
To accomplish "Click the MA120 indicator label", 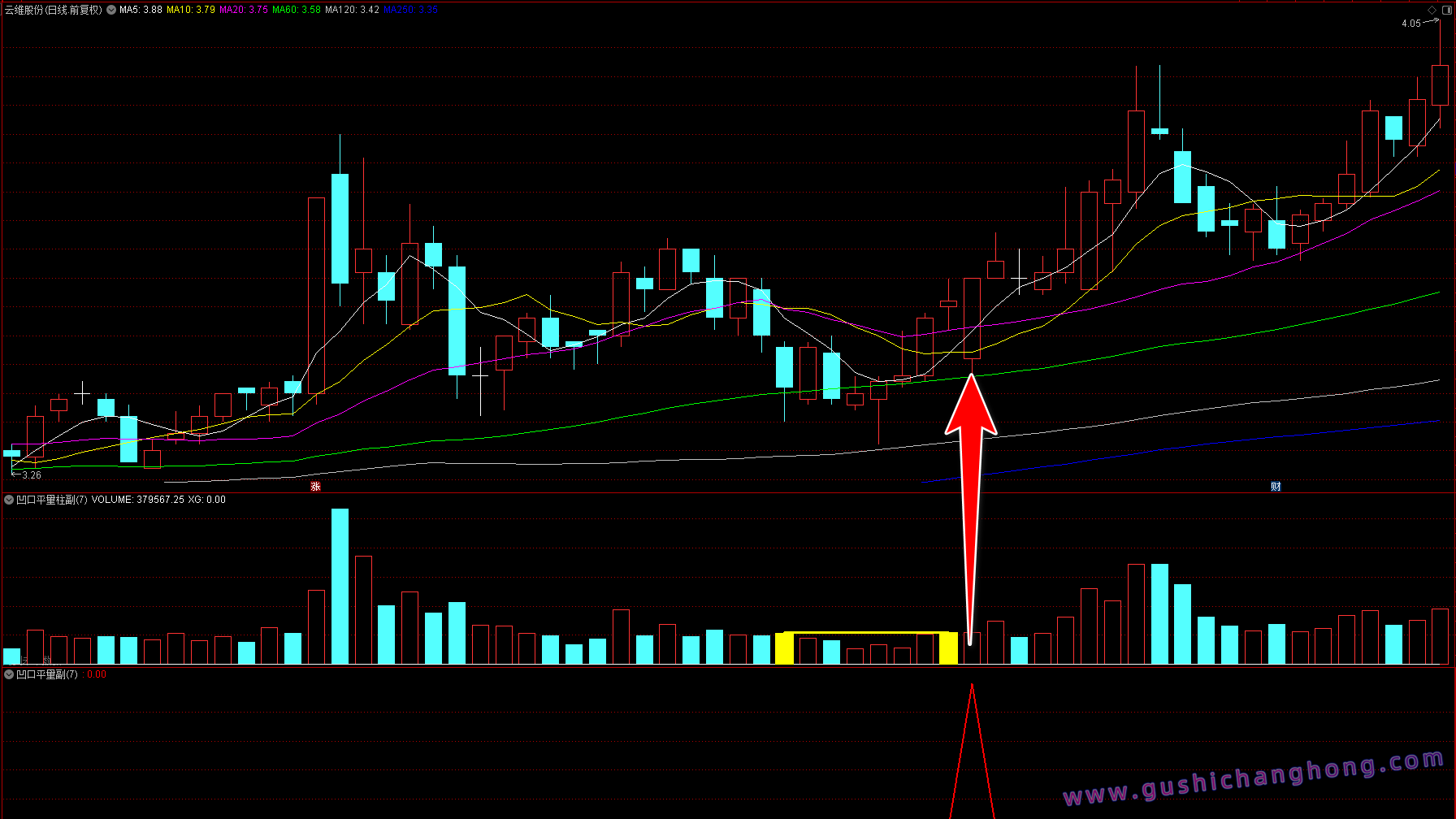I will [352, 10].
